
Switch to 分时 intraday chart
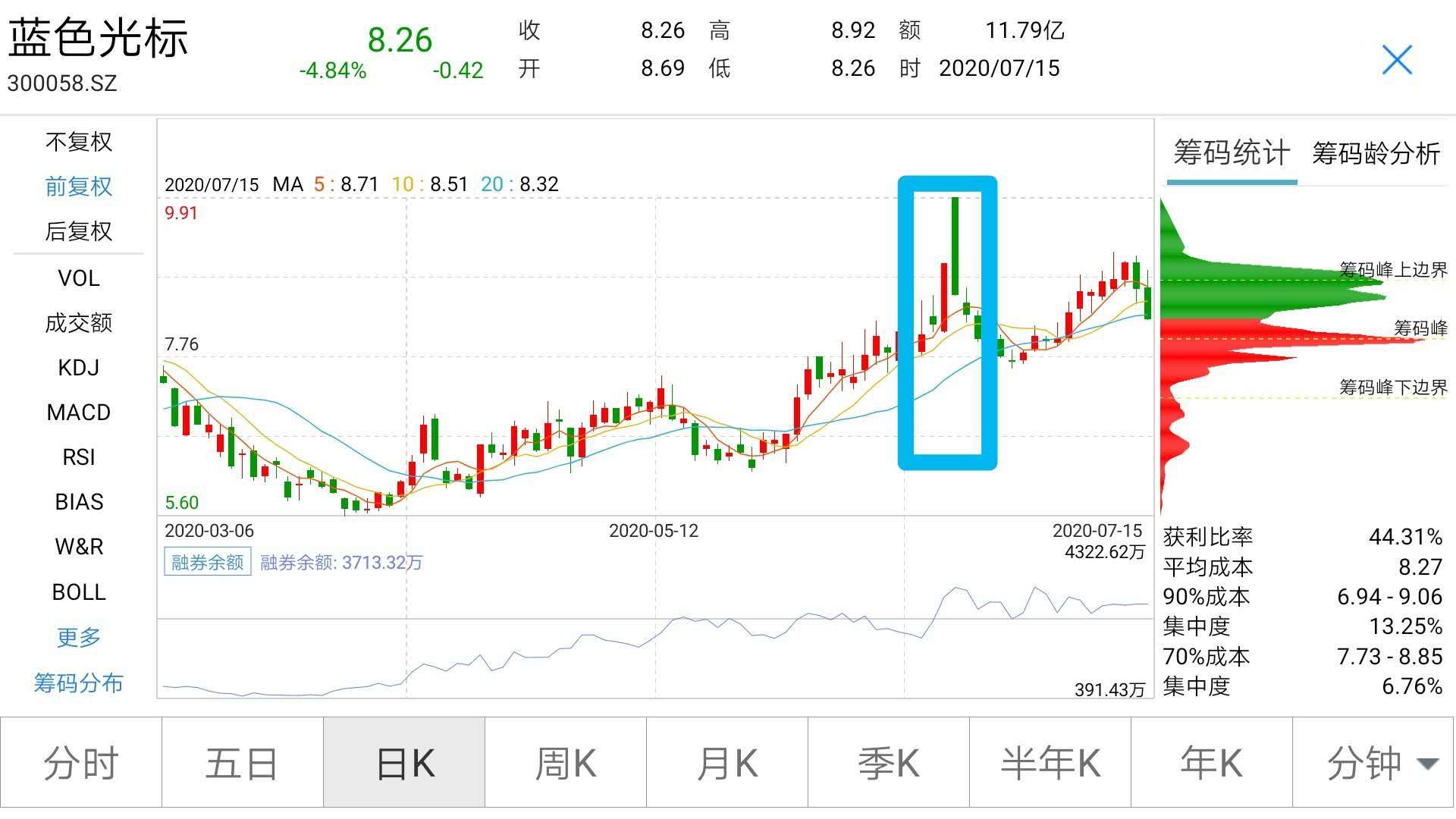(x=81, y=763)
